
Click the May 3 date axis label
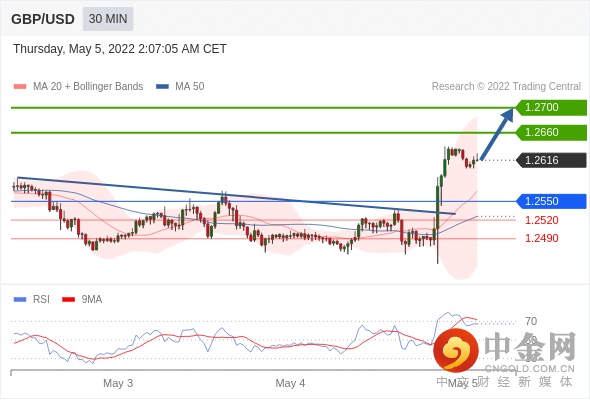pos(118,383)
